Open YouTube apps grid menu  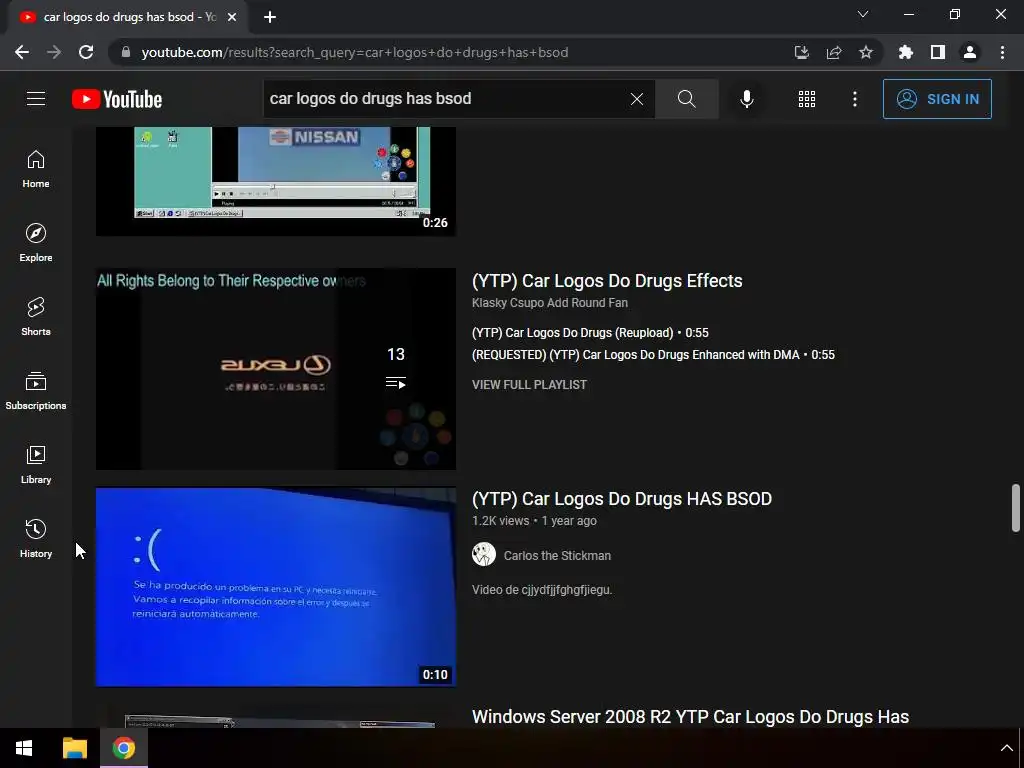tap(807, 99)
